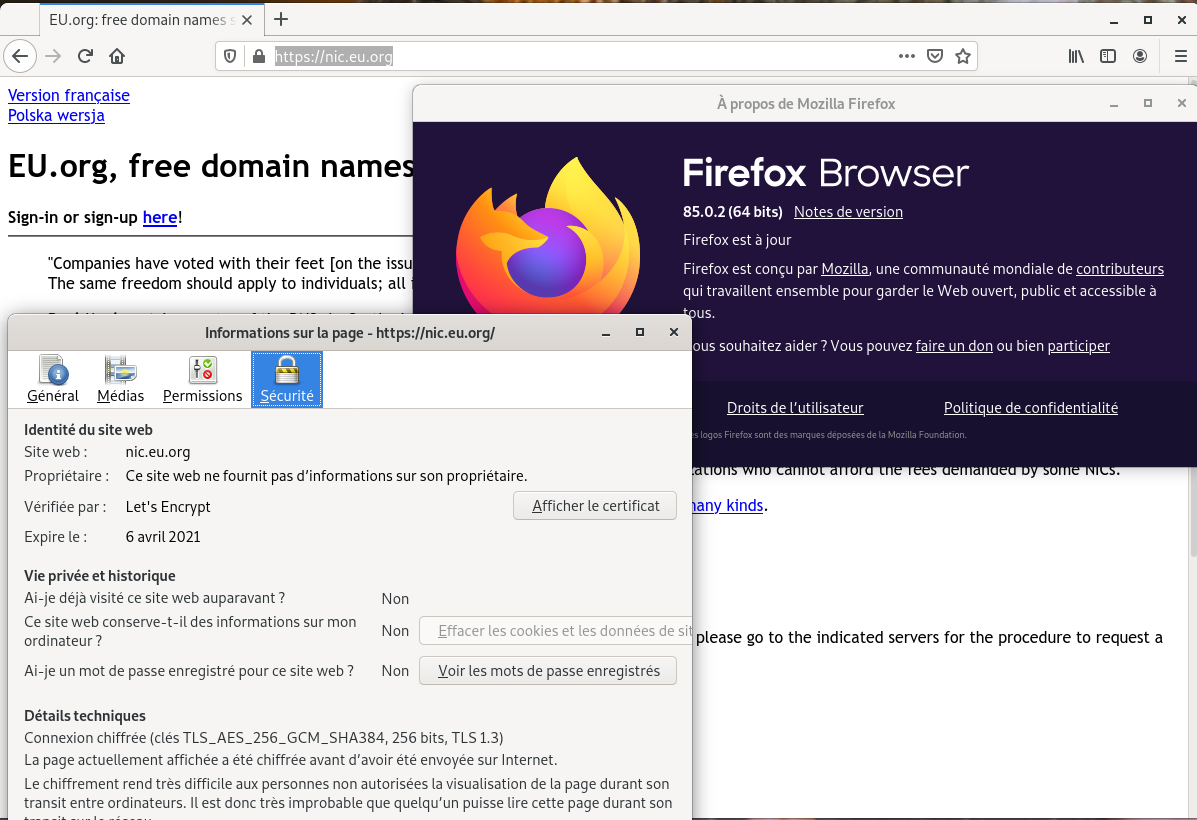Screen dimensions: 1197x820
Task: Open Politique de confidentialité link
Action: tap(1031, 408)
